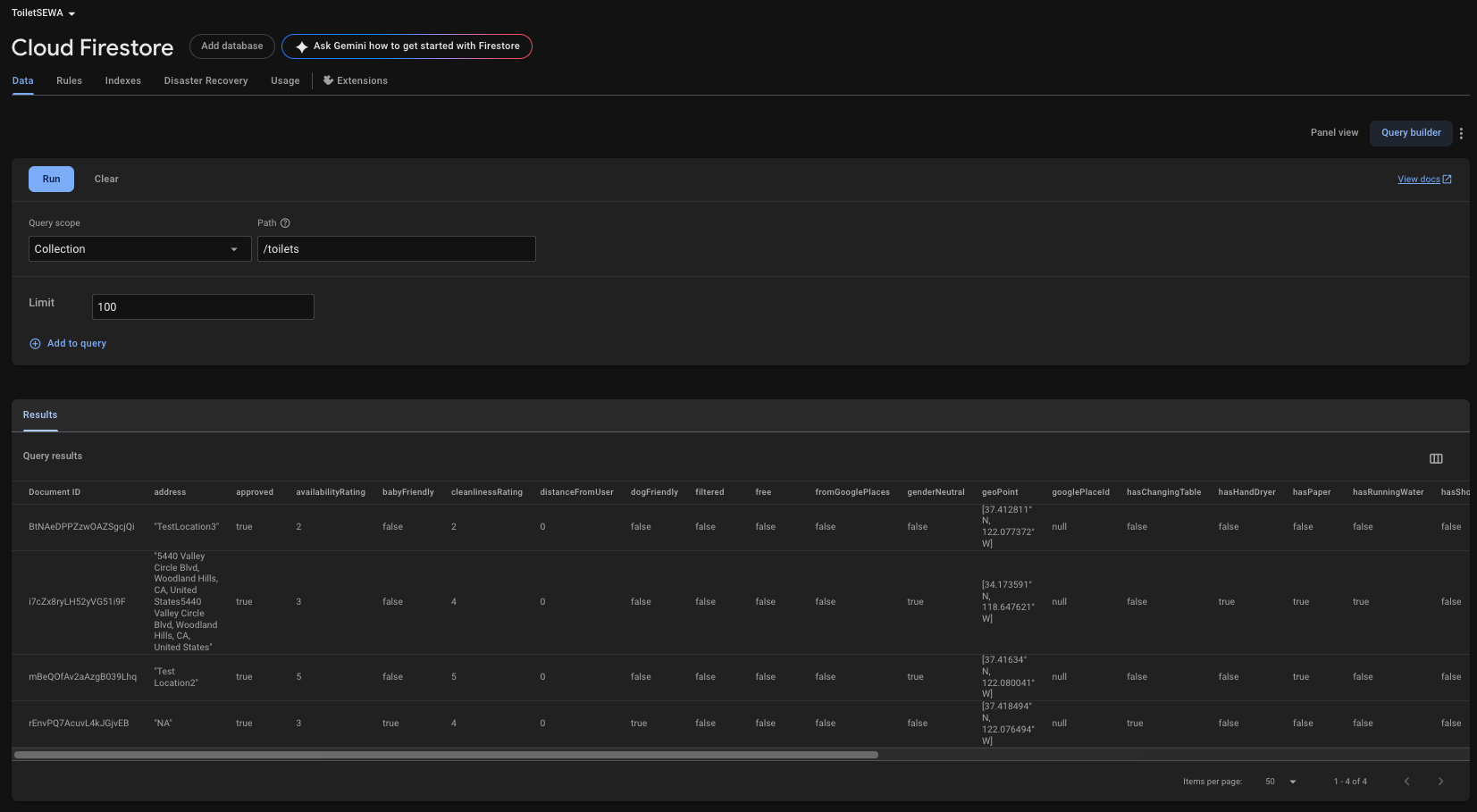Click the horizontal scrollbar under results table
This screenshot has height=812, width=1477.
point(447,756)
